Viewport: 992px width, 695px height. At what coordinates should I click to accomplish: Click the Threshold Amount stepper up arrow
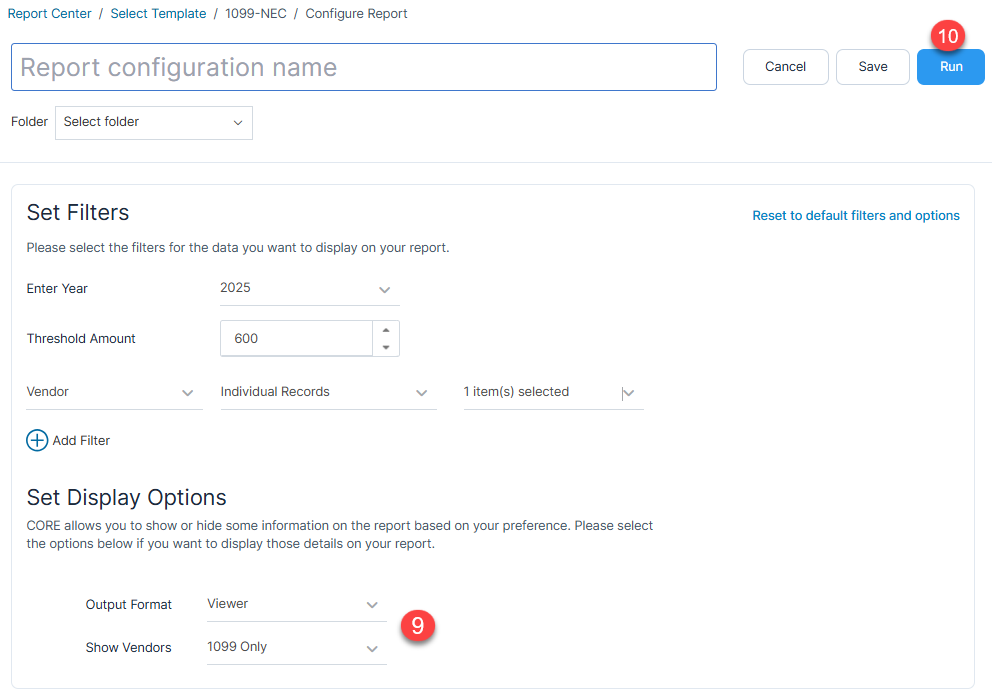(x=387, y=331)
